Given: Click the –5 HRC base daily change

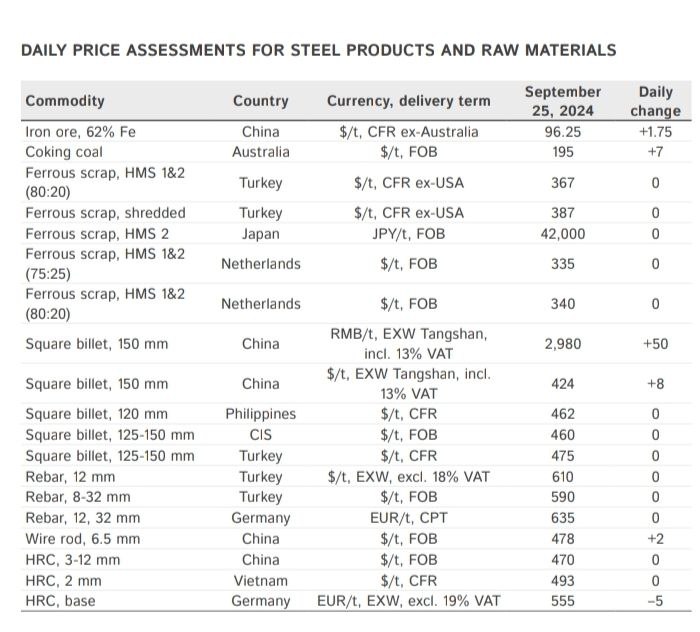Looking at the screenshot, I should (x=655, y=601).
